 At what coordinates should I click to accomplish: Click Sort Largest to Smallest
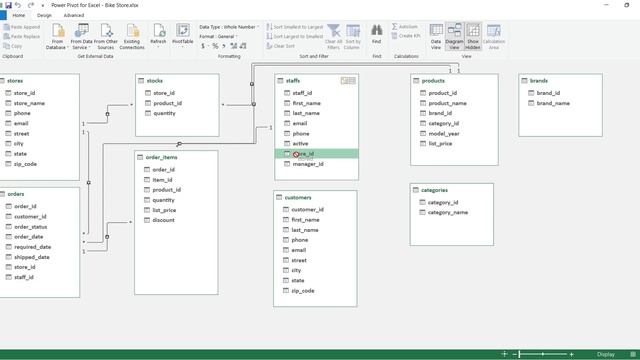pos(295,37)
